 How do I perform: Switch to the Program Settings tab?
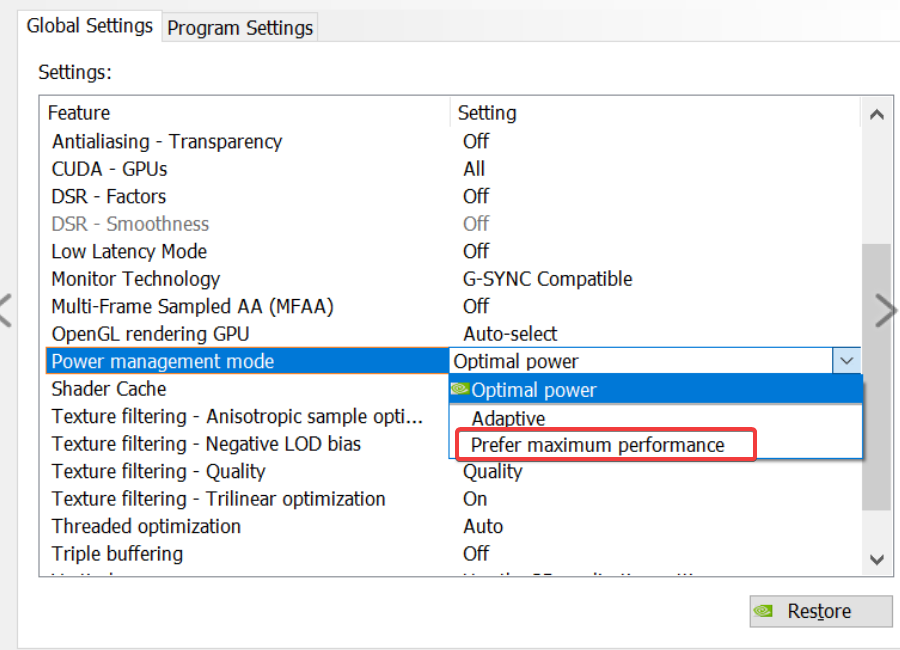(x=240, y=28)
